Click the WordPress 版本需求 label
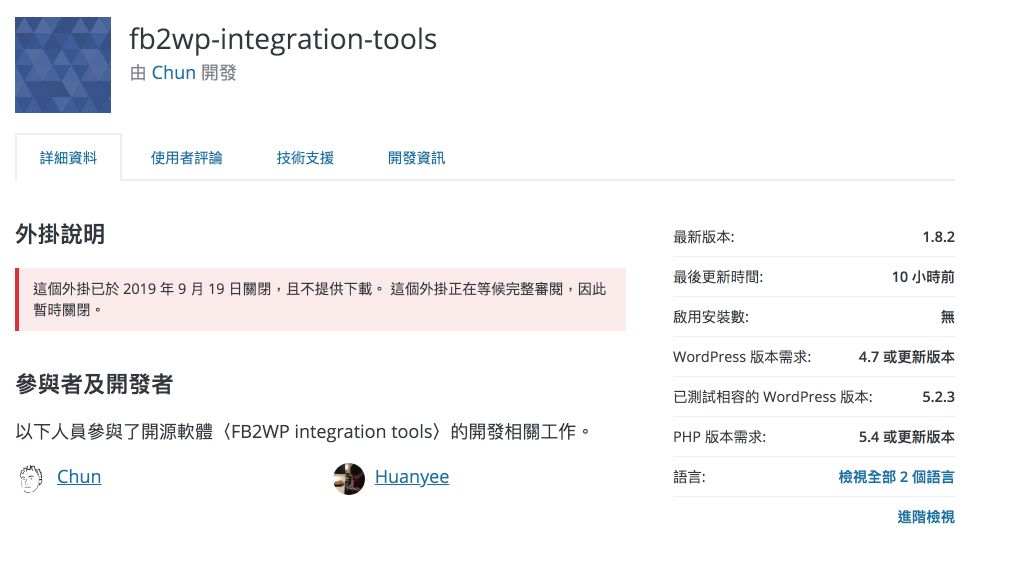 742,357
